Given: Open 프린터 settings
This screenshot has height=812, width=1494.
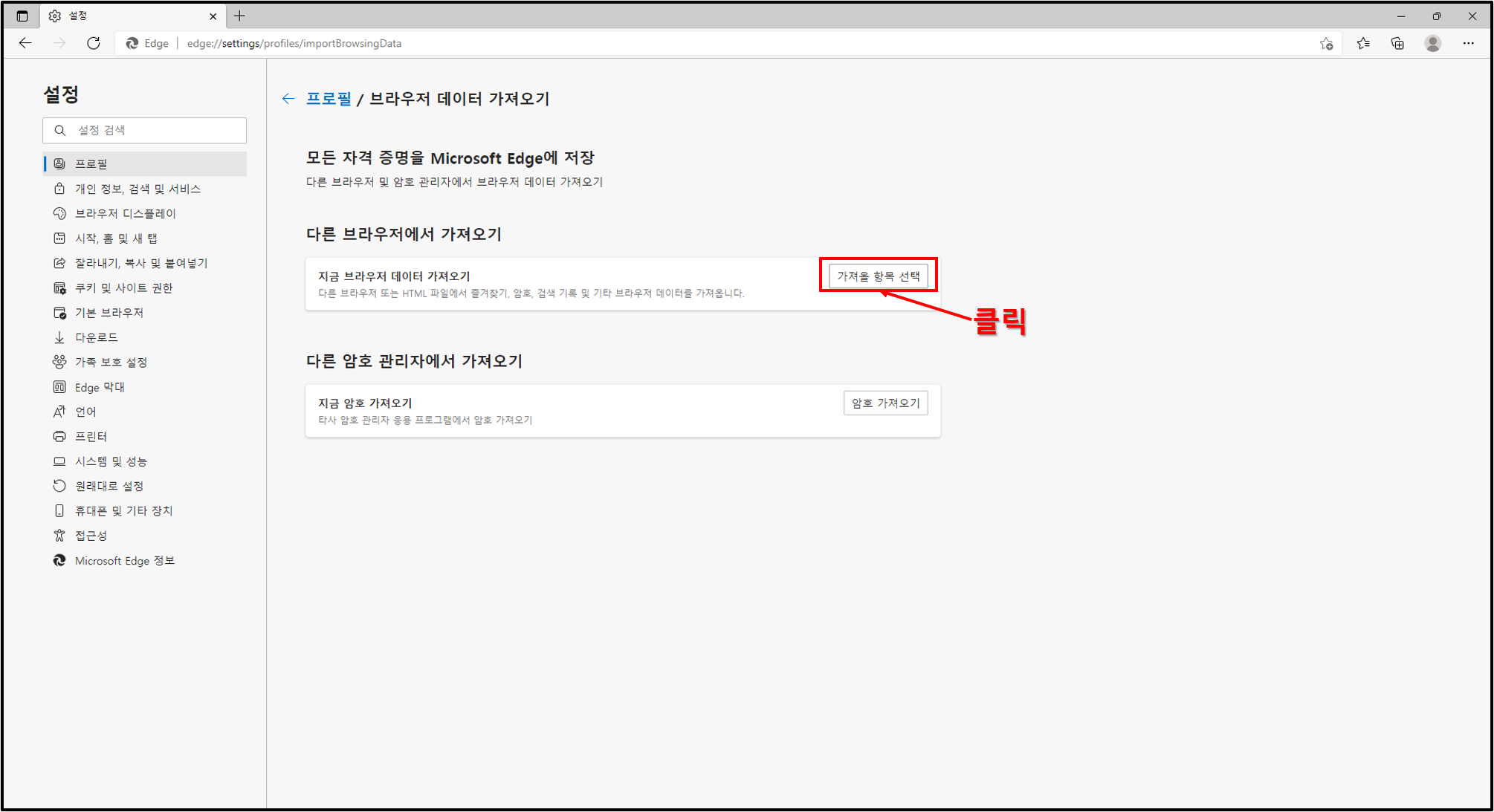Looking at the screenshot, I should tap(145, 436).
